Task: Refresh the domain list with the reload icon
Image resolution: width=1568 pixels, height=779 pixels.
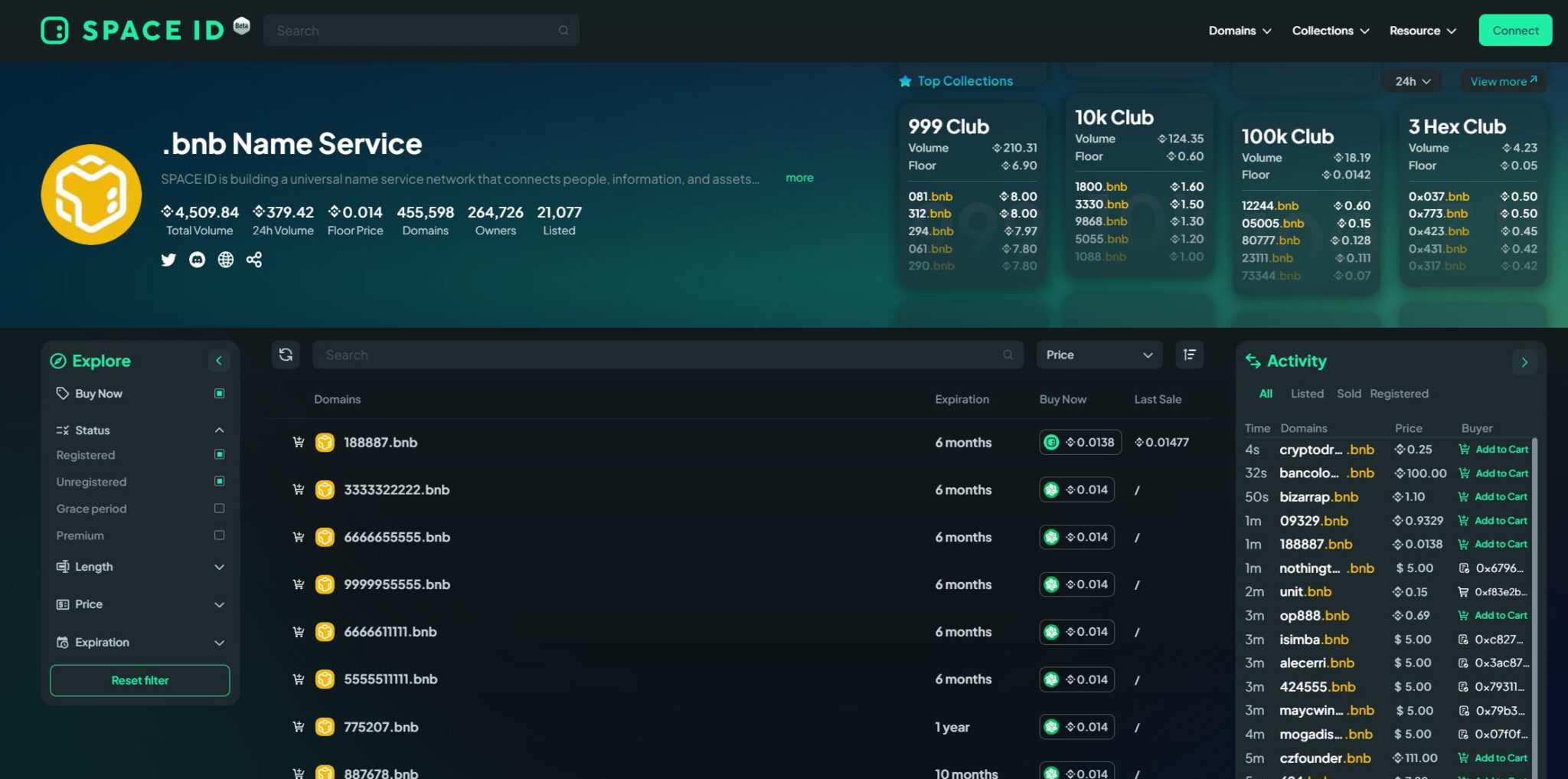Action: (286, 355)
